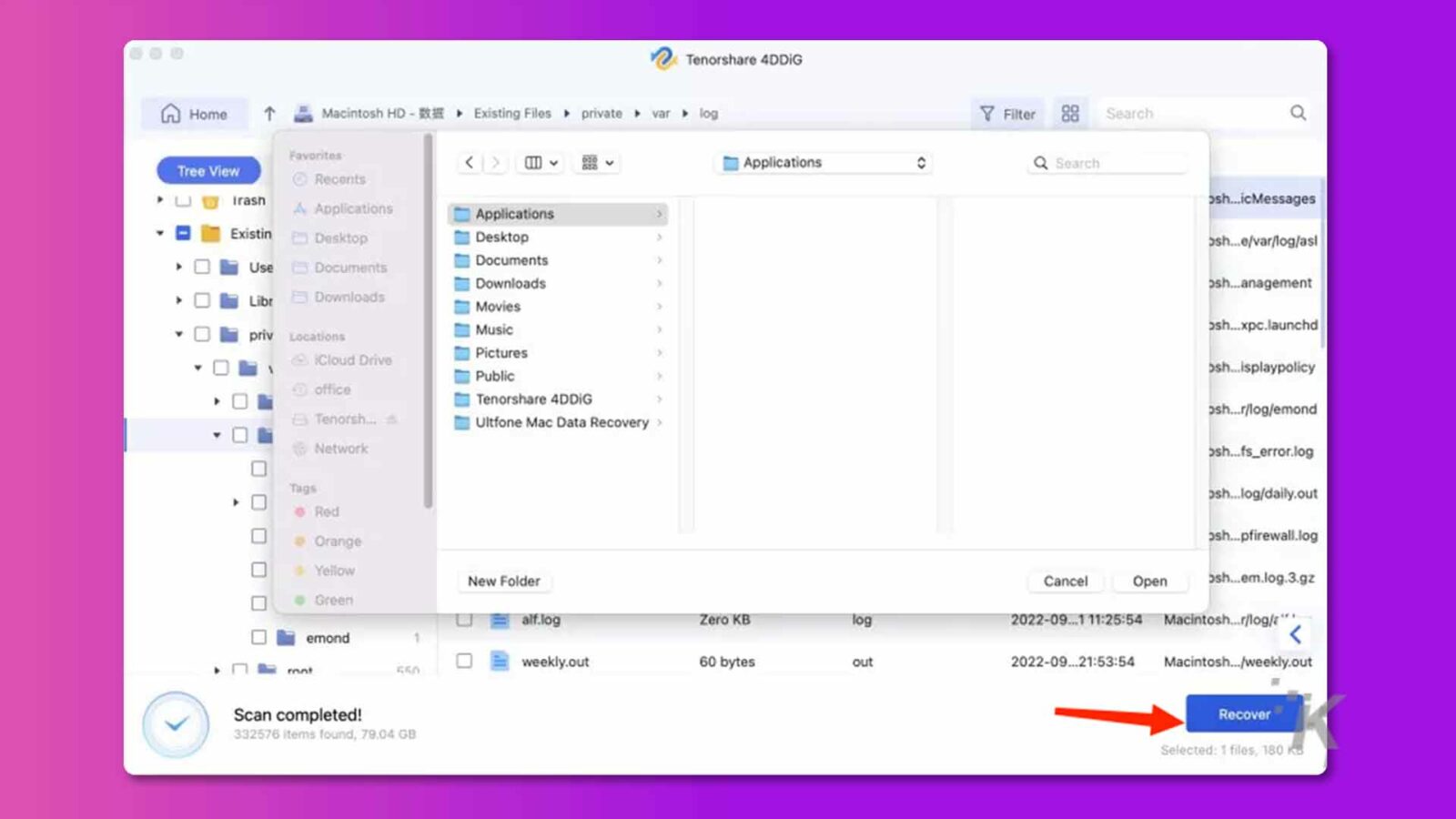
Task: Check the priv... folder checkbox
Action: [x=202, y=334]
